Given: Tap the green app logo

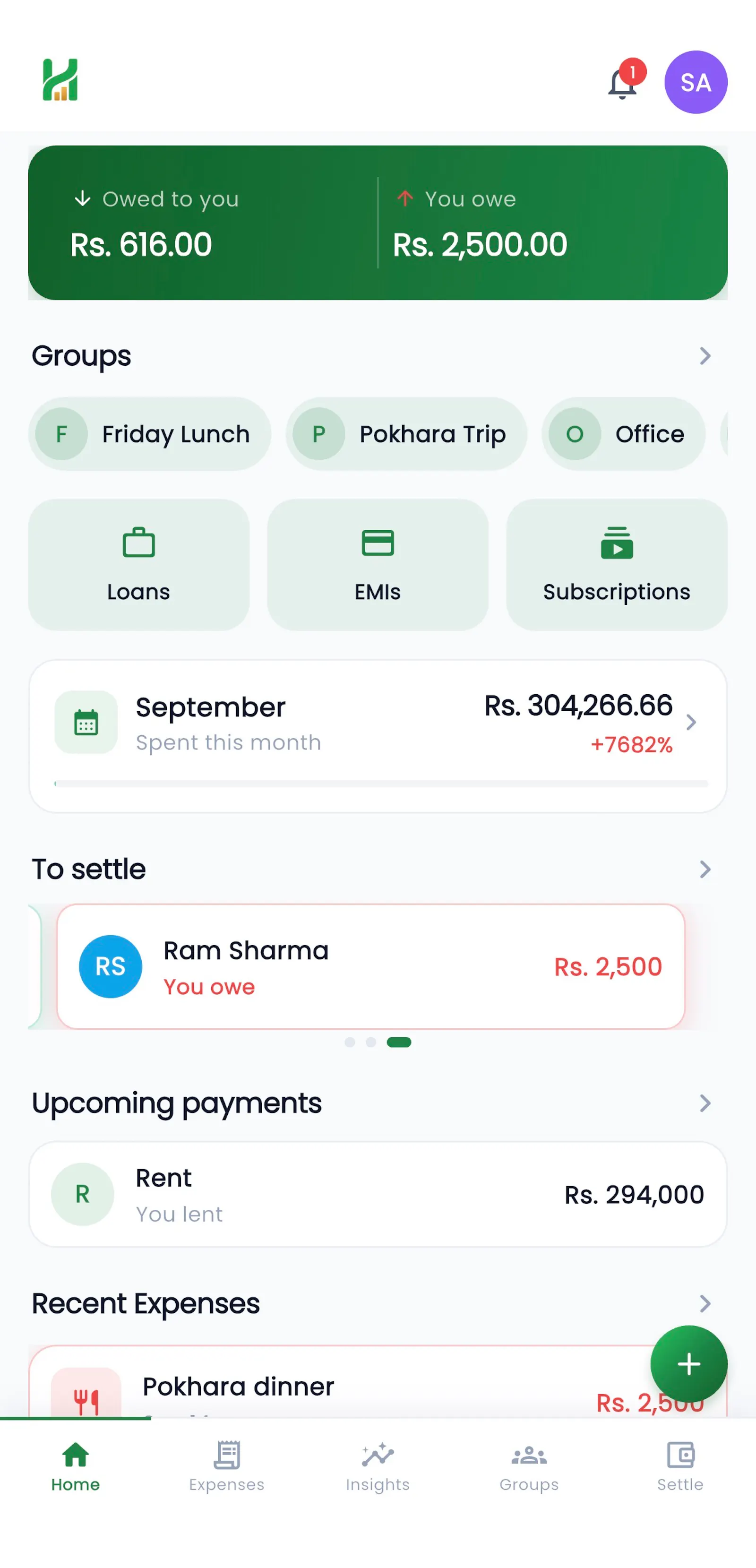Looking at the screenshot, I should [60, 80].
